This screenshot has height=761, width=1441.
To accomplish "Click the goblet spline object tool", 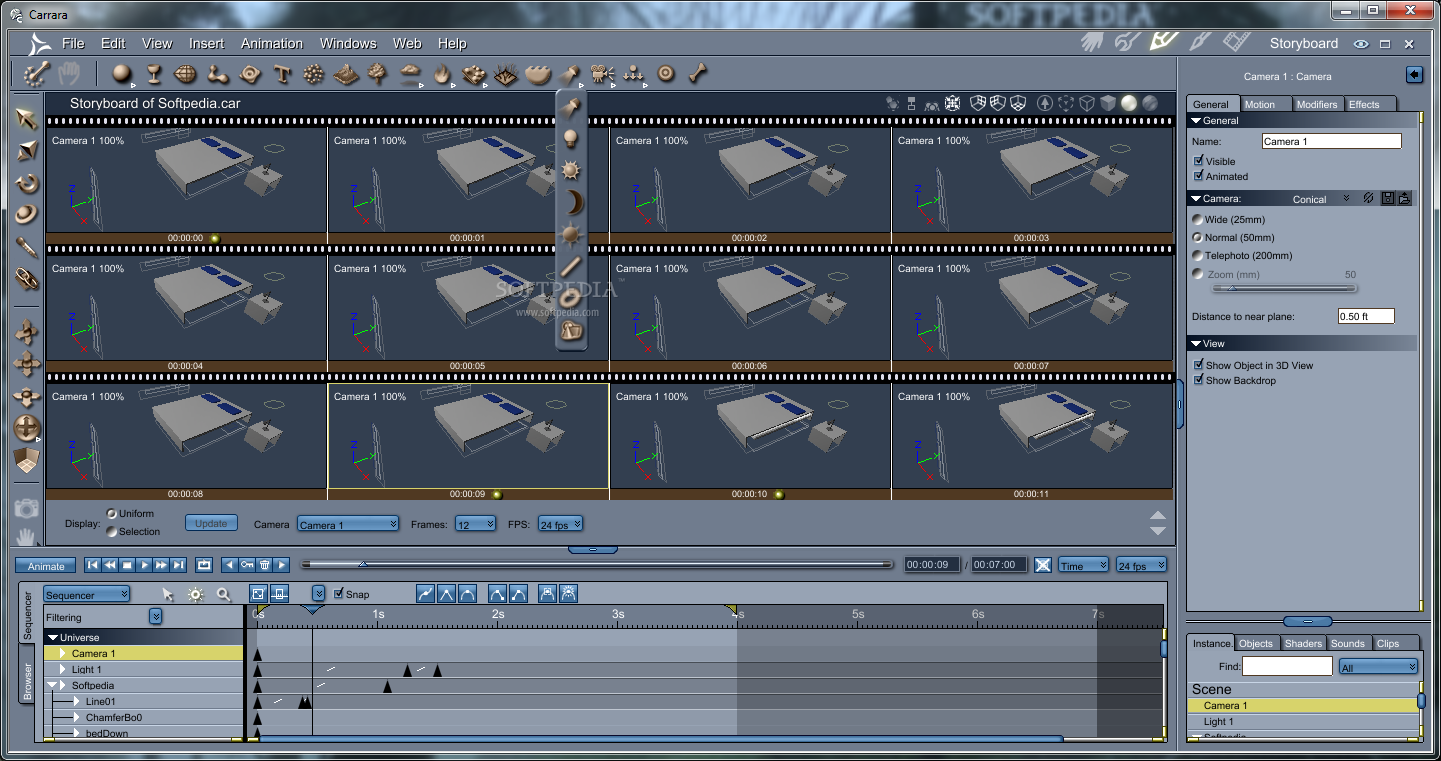I will click(154, 73).
